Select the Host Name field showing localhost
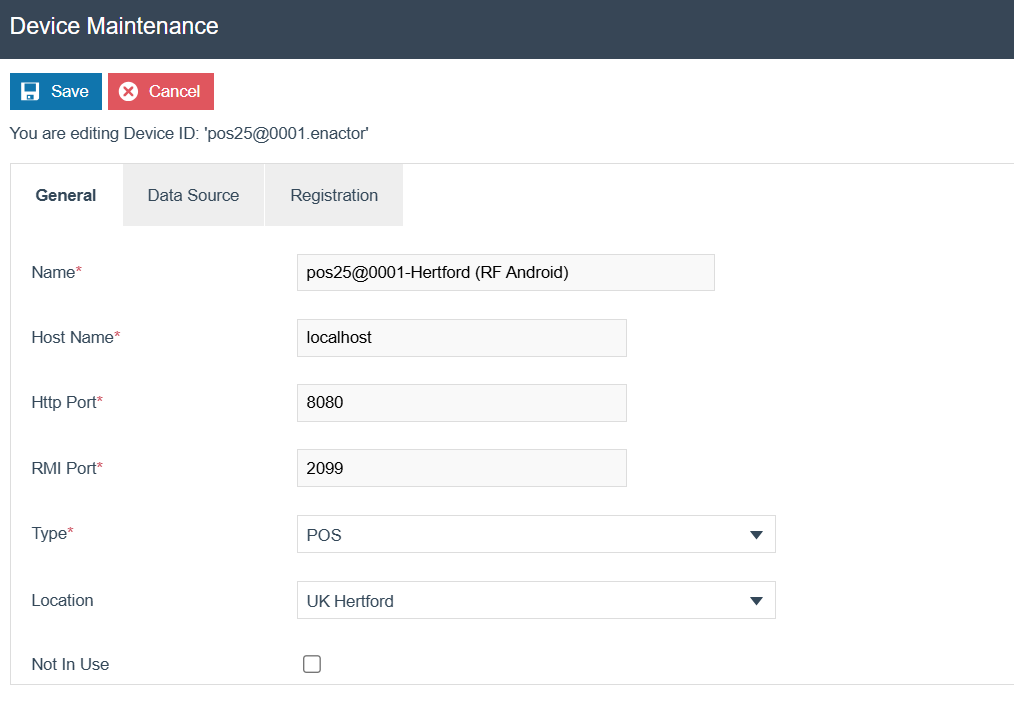Screen dimensions: 1014x716 pyautogui.click(x=461, y=337)
